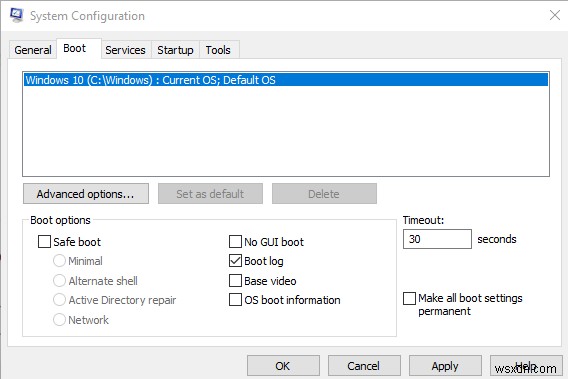The image size is (568, 379).
Task: Switch to the General tab
Action: coord(33,50)
